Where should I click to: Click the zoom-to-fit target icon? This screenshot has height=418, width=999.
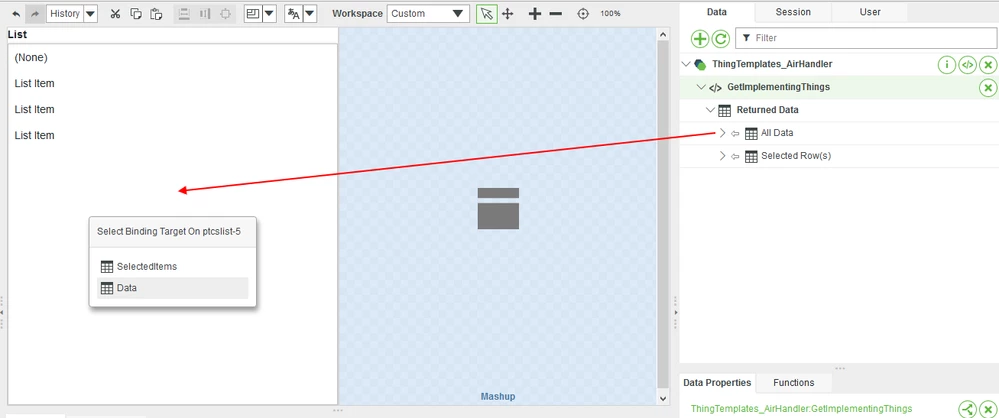[x=582, y=13]
